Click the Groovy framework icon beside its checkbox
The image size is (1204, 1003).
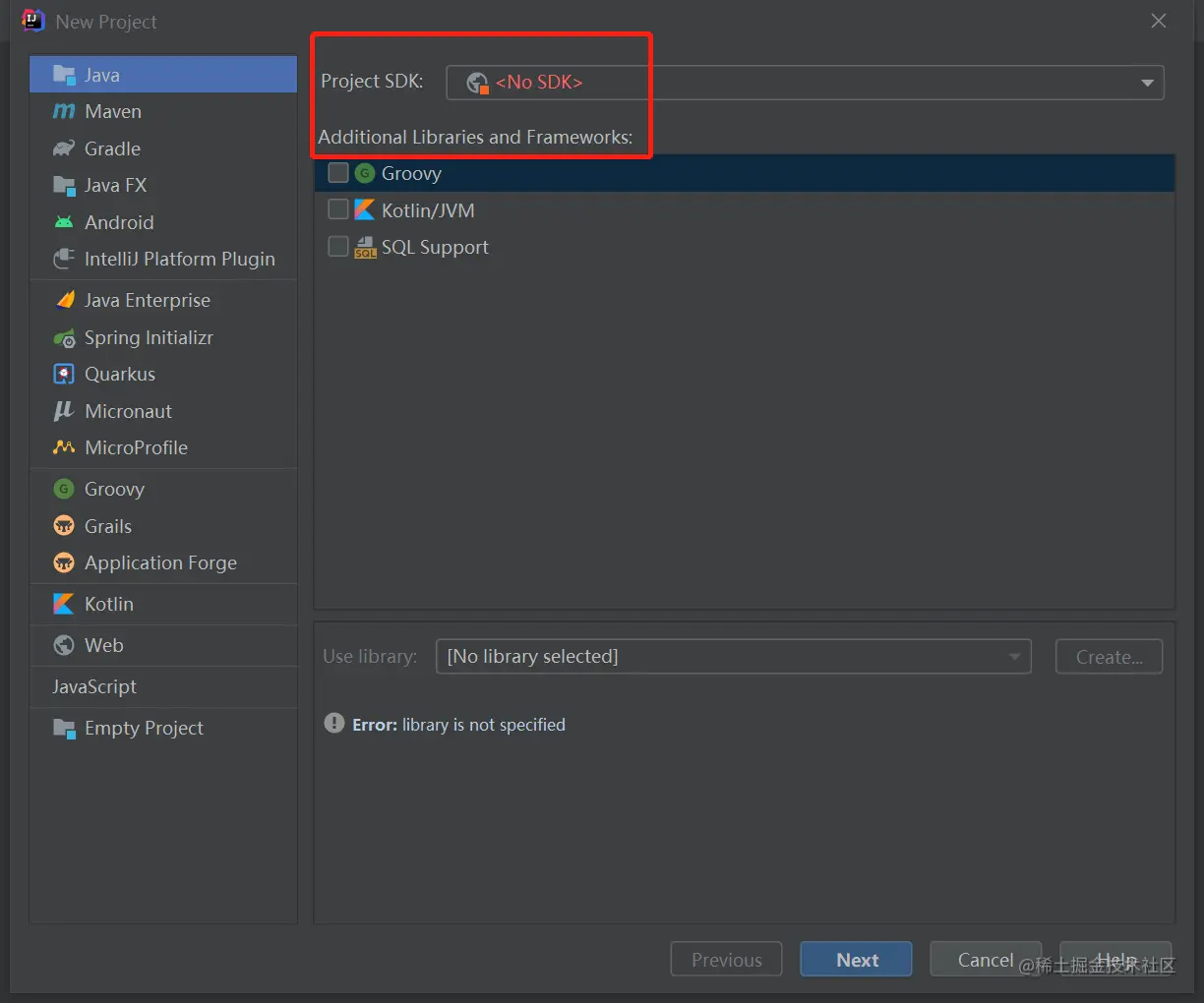365,173
